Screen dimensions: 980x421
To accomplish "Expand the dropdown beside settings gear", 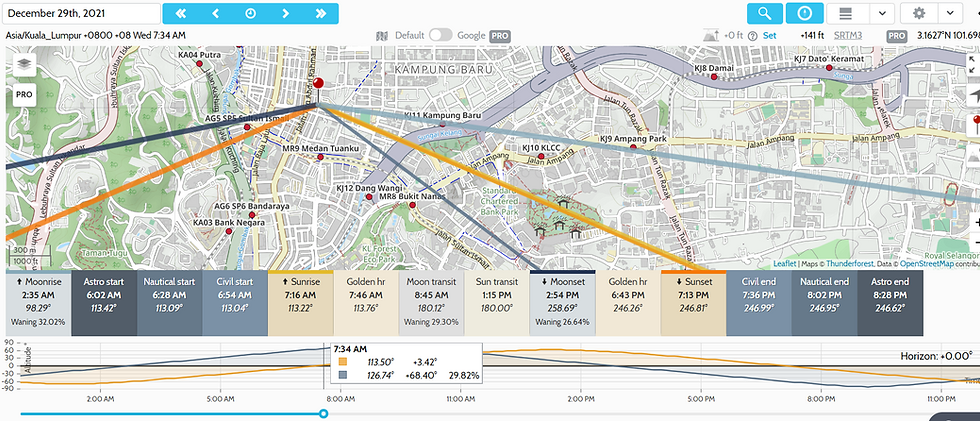I will tap(949, 13).
